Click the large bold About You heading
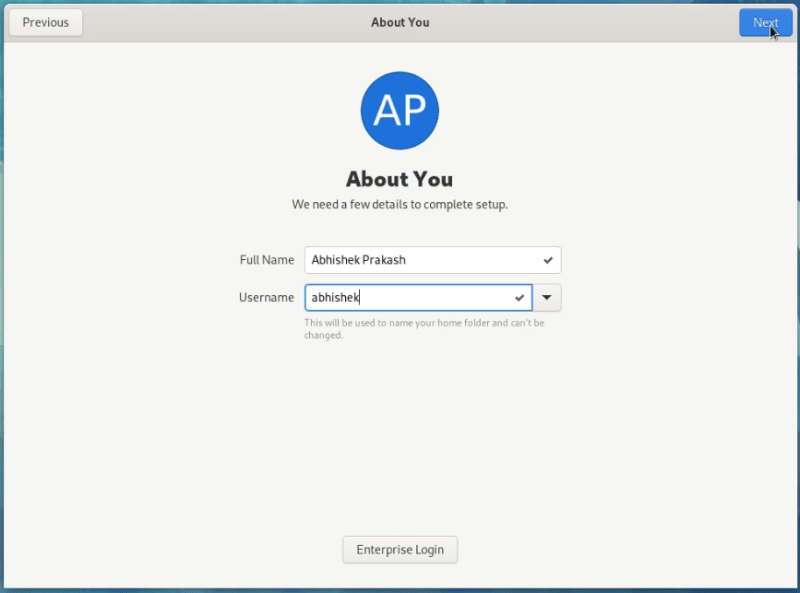 tap(400, 179)
